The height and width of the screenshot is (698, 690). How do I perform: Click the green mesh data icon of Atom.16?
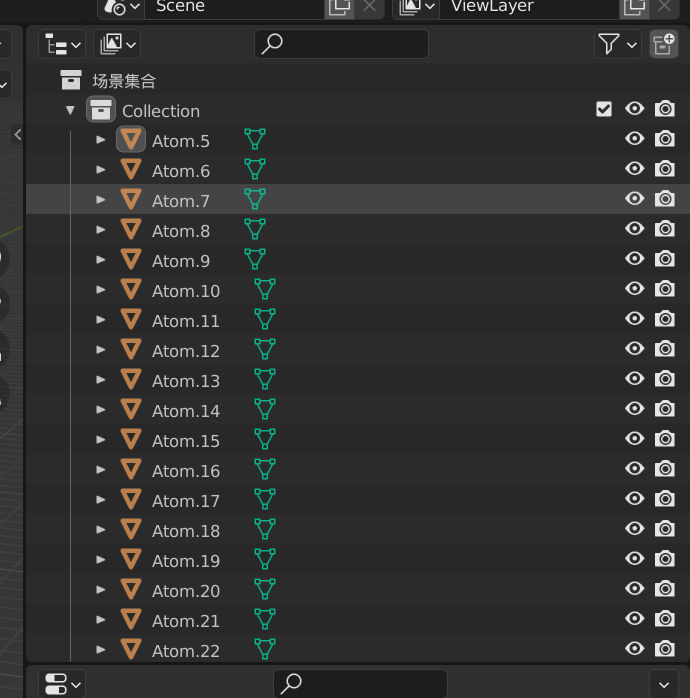pos(265,469)
